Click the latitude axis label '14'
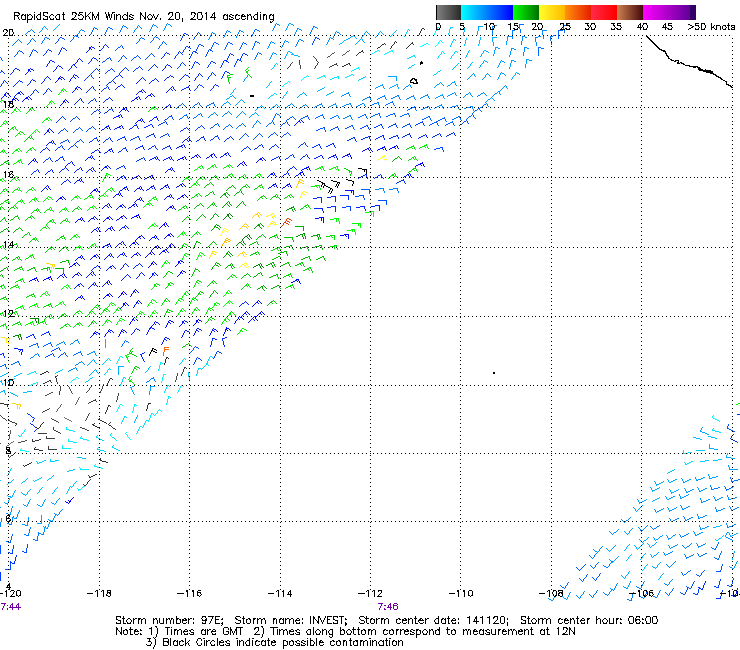The width and height of the screenshot is (740, 650). pyautogui.click(x=9, y=245)
